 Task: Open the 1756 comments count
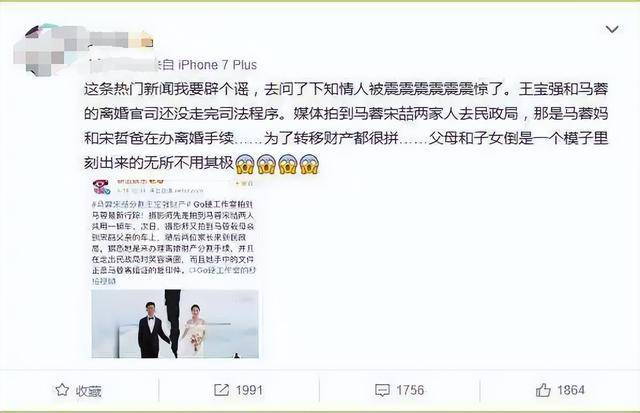tap(410, 390)
